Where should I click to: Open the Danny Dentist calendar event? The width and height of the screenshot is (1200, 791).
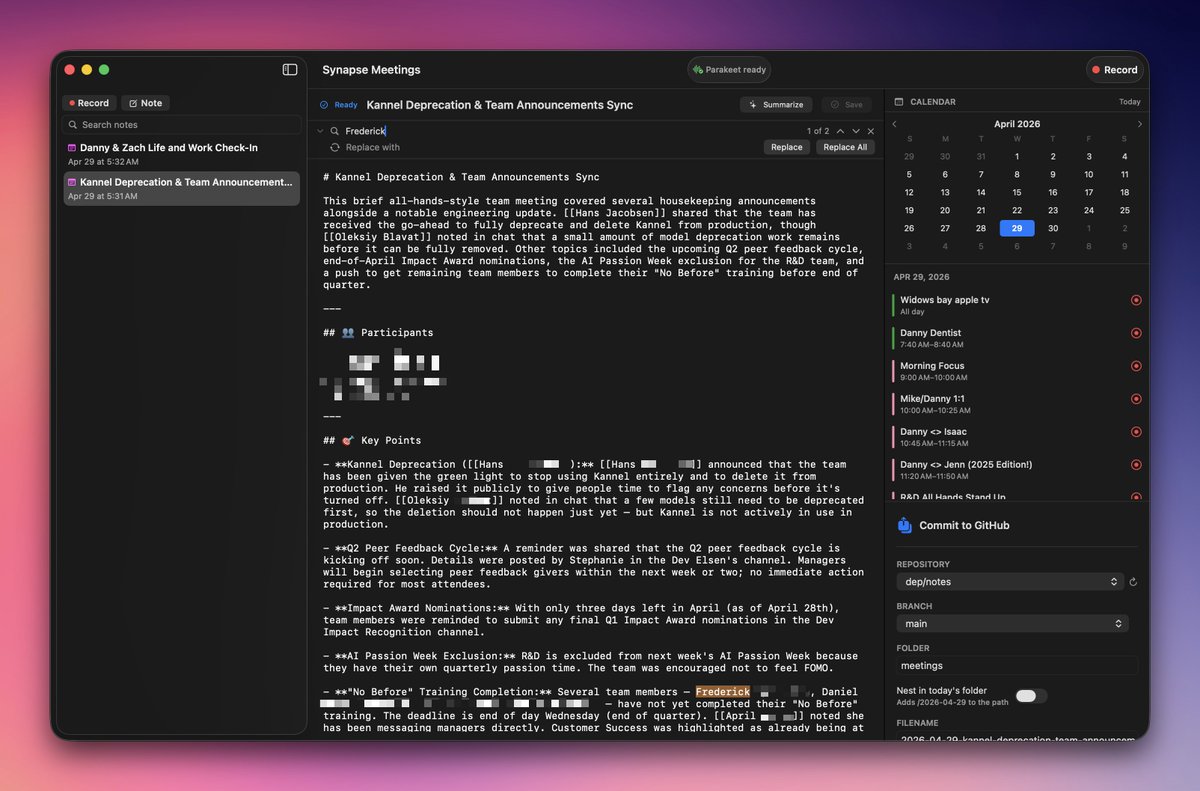1010,338
